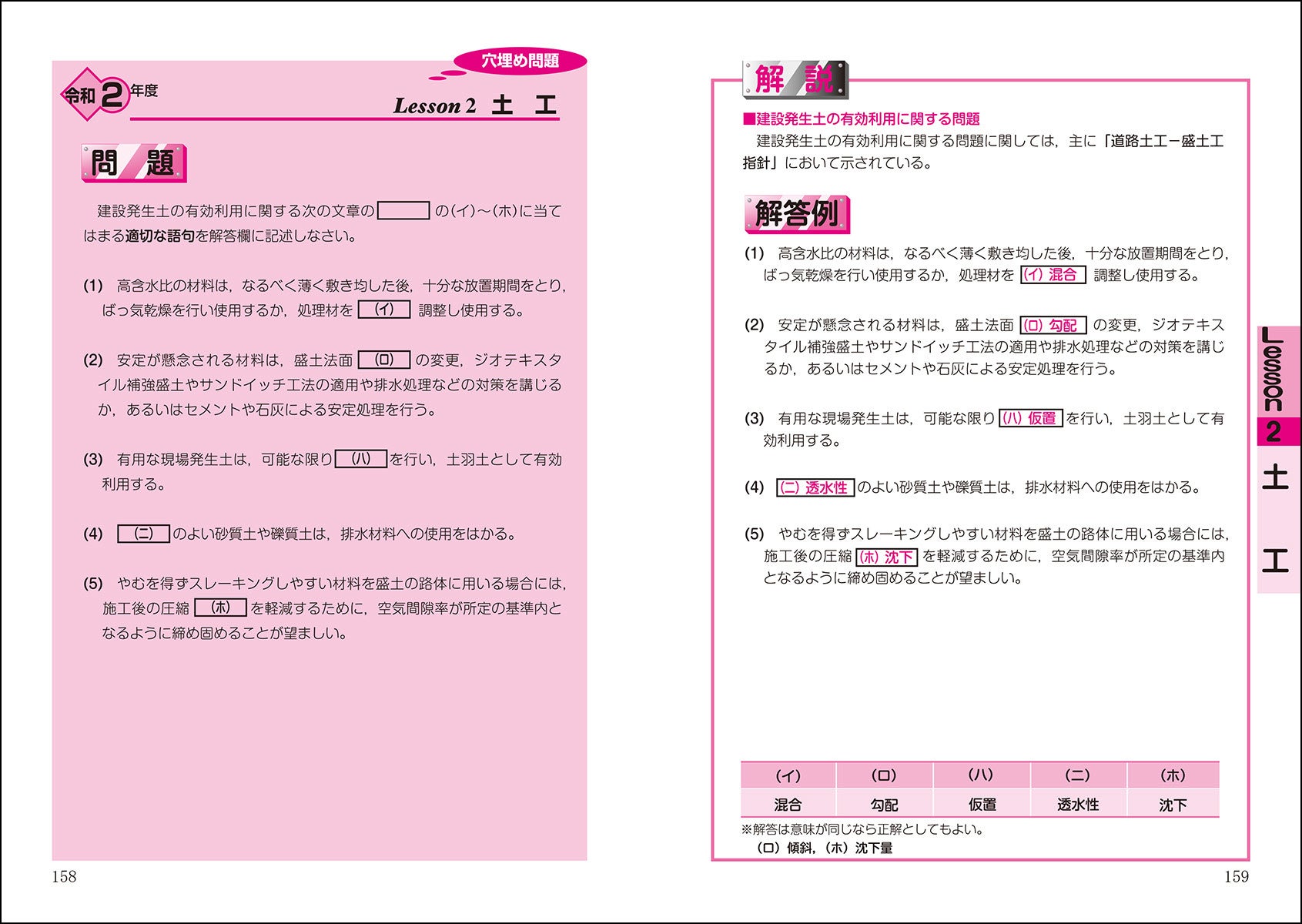
Task: Click the empty (ニ) blank in question 4
Action: (143, 534)
